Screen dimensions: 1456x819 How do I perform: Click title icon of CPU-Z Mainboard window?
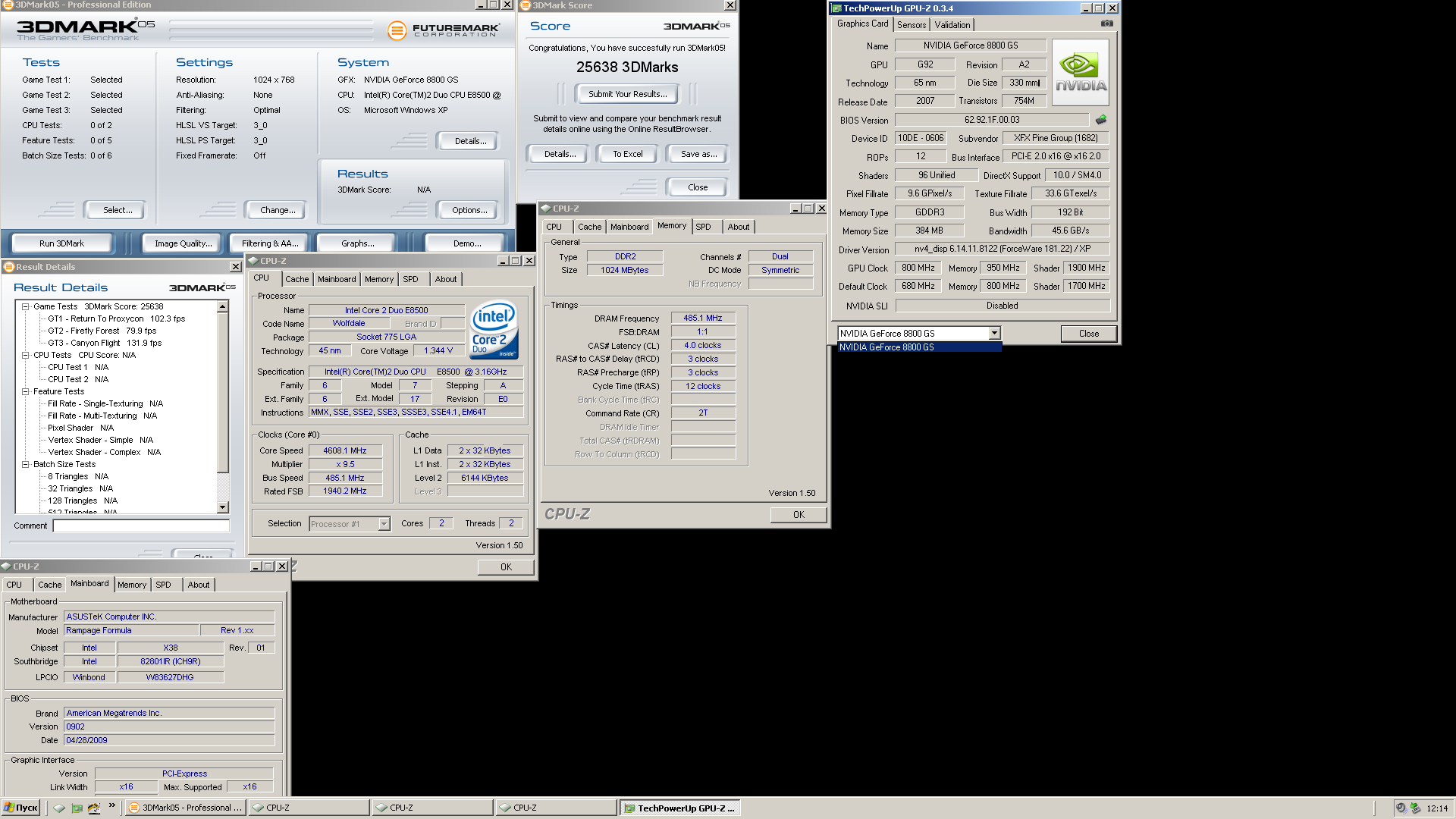6,566
